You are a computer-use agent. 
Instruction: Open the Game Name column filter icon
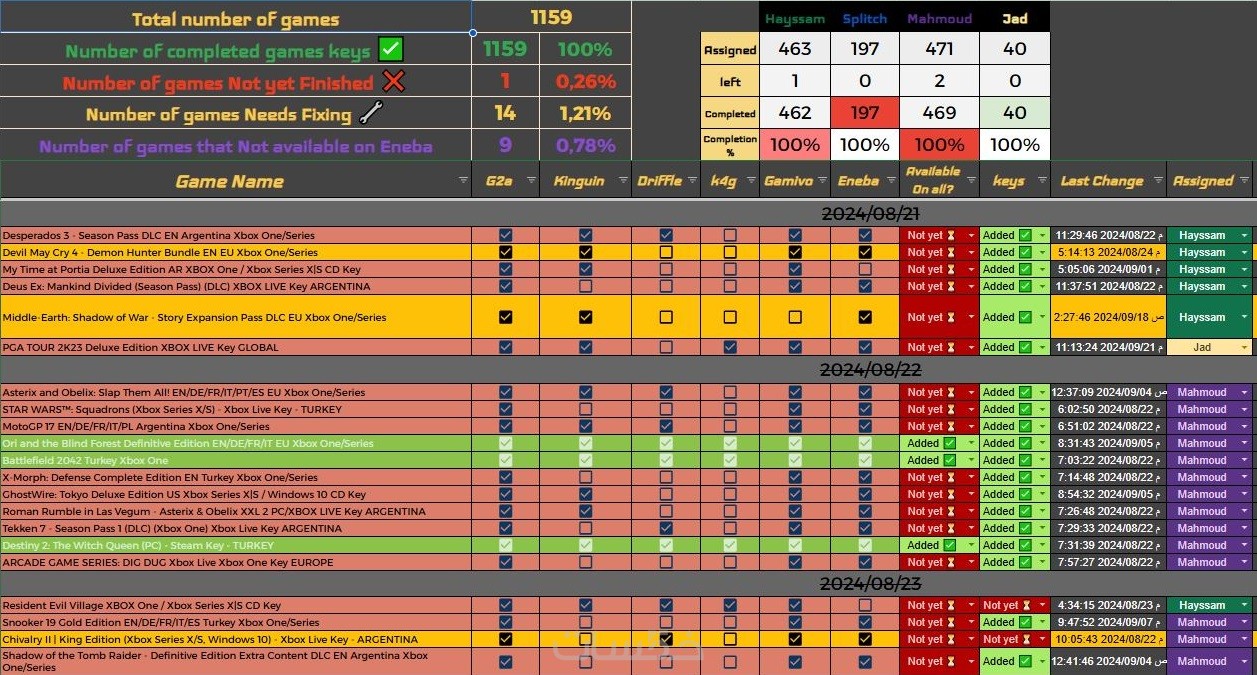point(463,181)
